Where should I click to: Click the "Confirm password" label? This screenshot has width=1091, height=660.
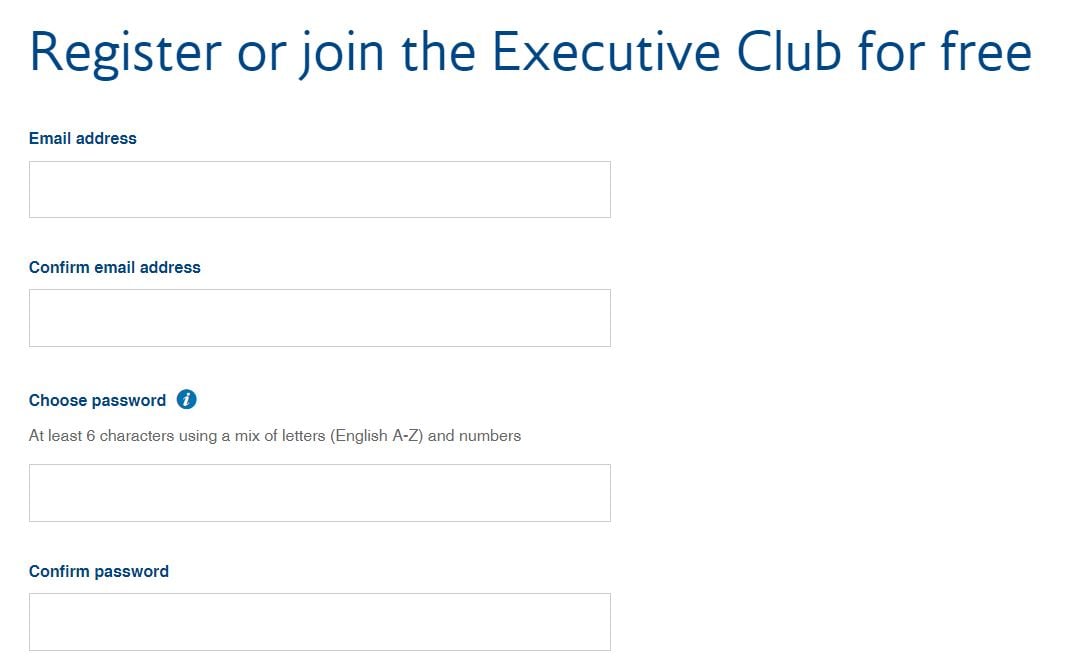pyautogui.click(x=99, y=571)
